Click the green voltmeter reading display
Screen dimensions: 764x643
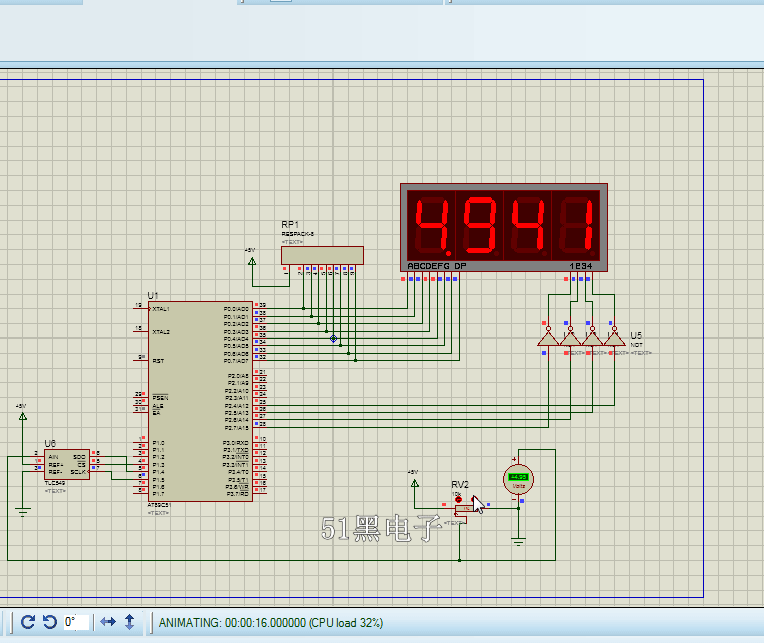point(518,477)
